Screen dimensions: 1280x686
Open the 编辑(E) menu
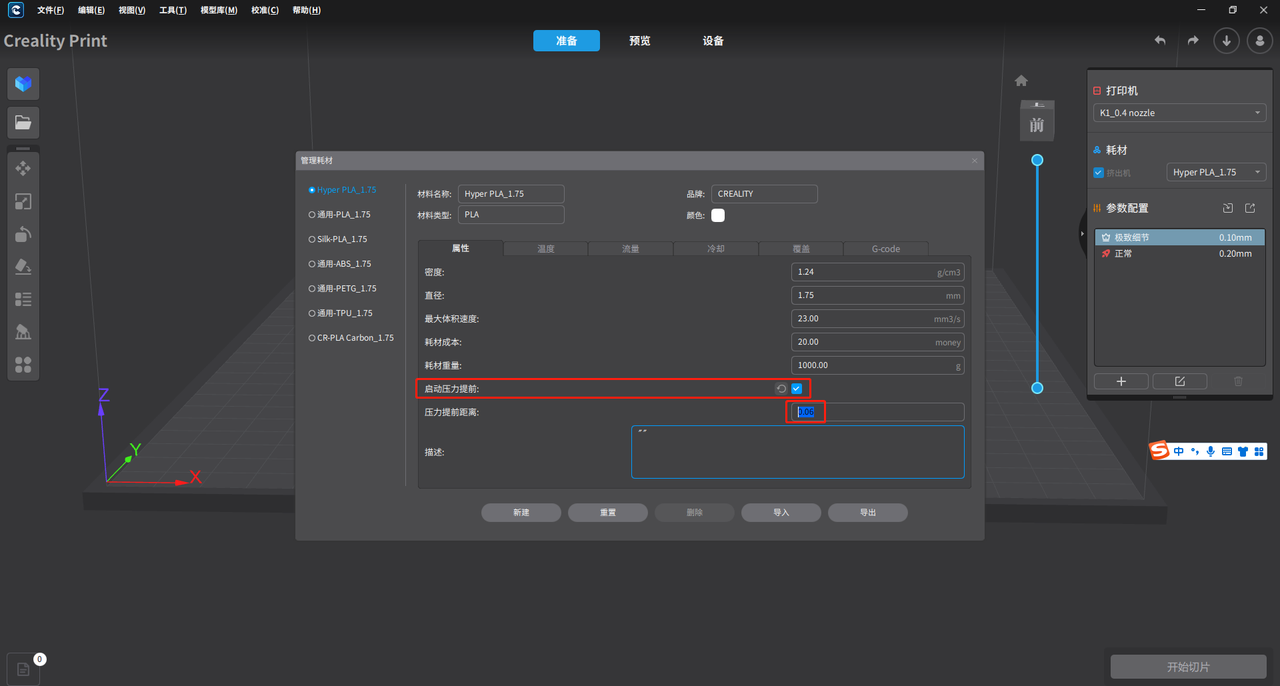pos(92,10)
